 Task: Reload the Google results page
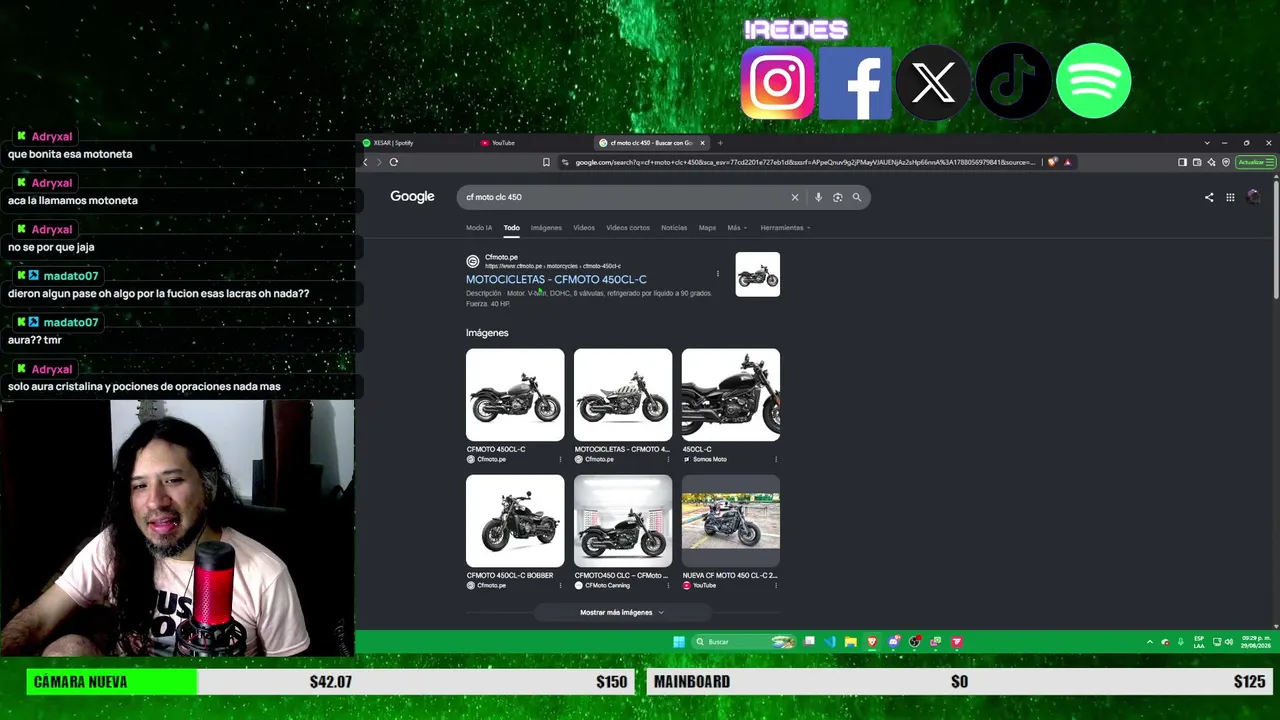coord(394,162)
